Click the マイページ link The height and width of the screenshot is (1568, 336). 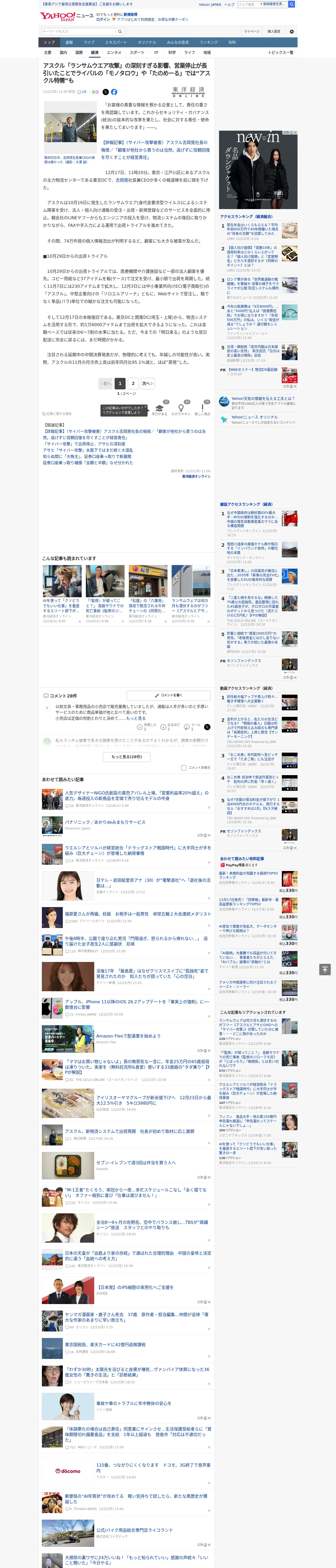(251, 32)
